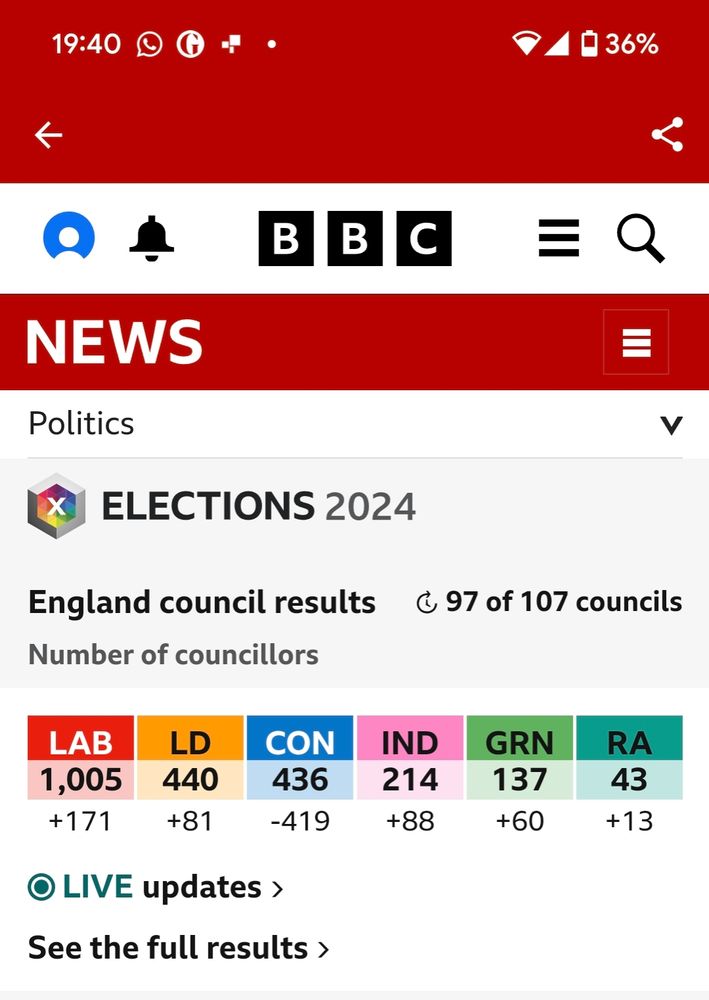The image size is (709, 1000).
Task: Open the BBC account profile icon
Action: point(69,238)
